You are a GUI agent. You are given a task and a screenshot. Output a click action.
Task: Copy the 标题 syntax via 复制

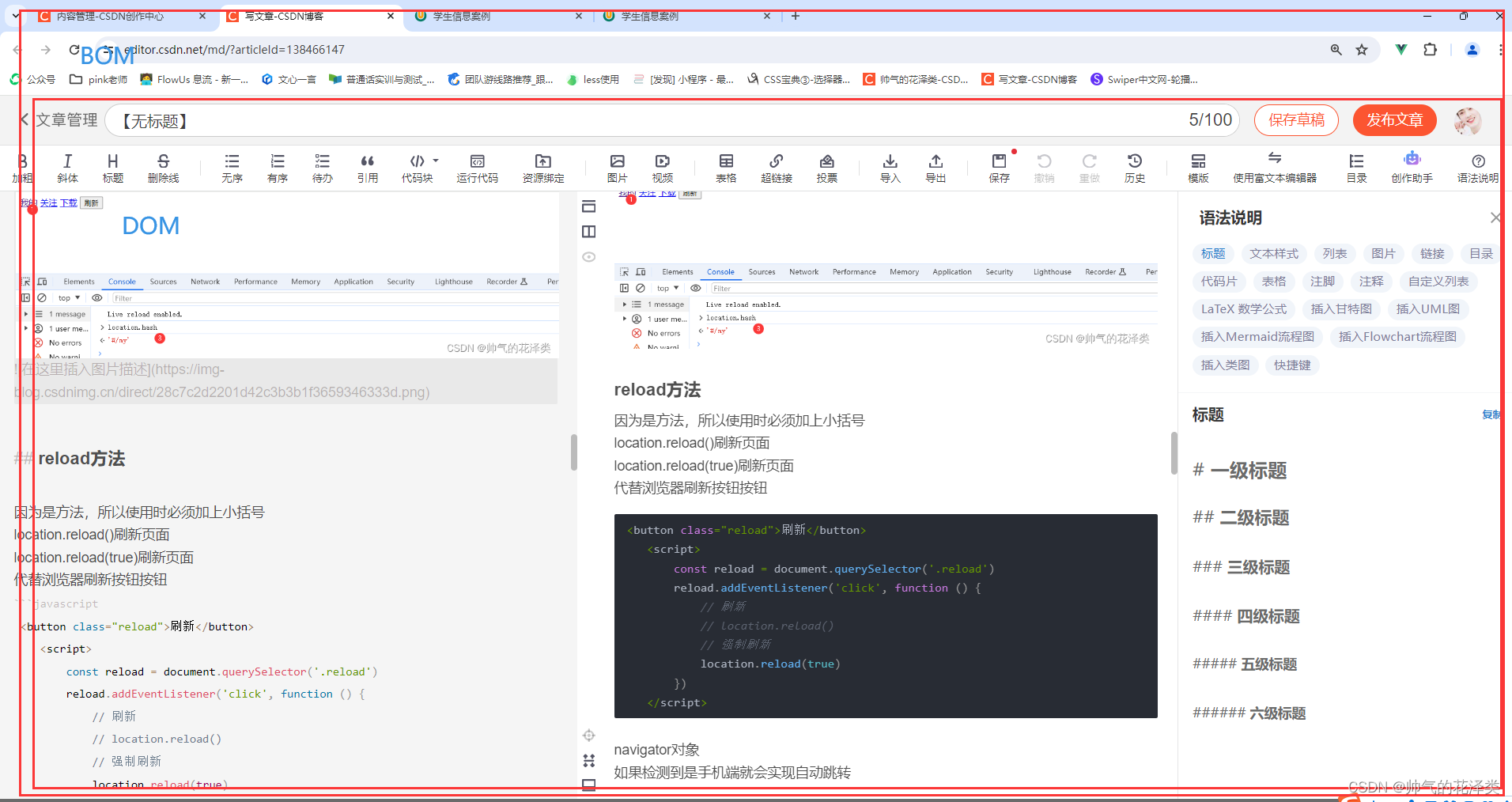tap(1491, 414)
